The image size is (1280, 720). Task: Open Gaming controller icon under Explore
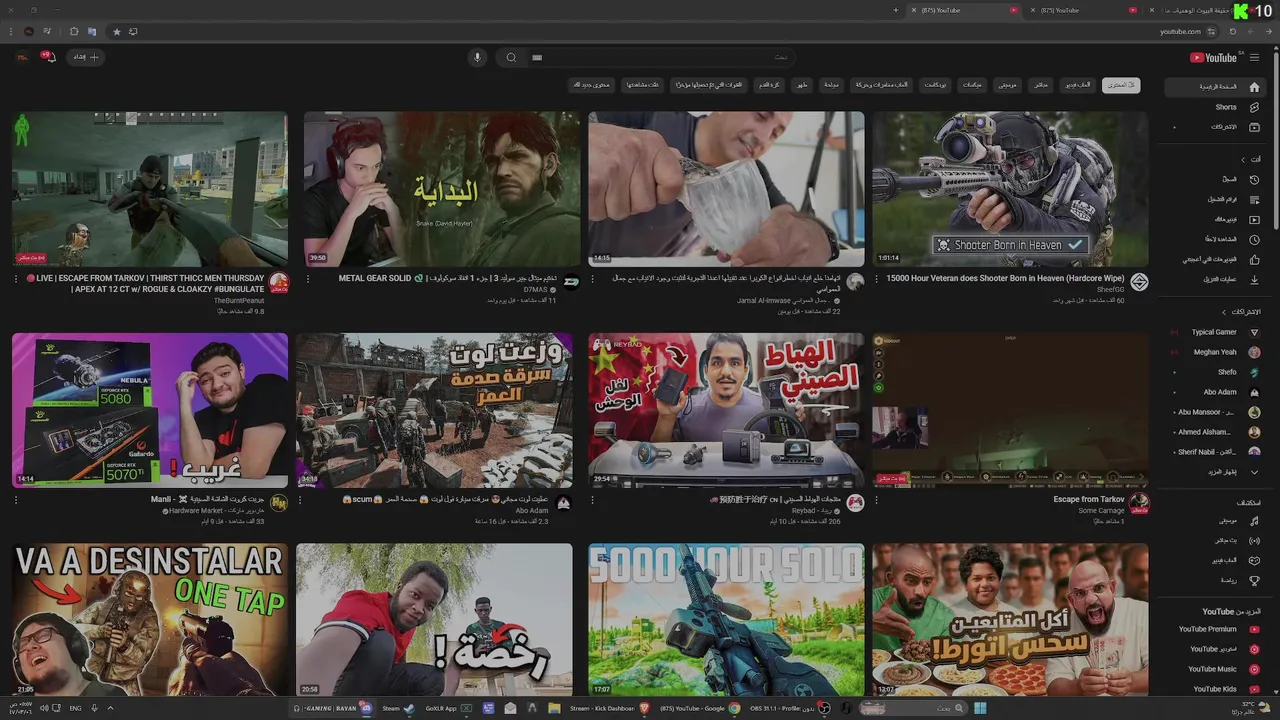(1254, 561)
